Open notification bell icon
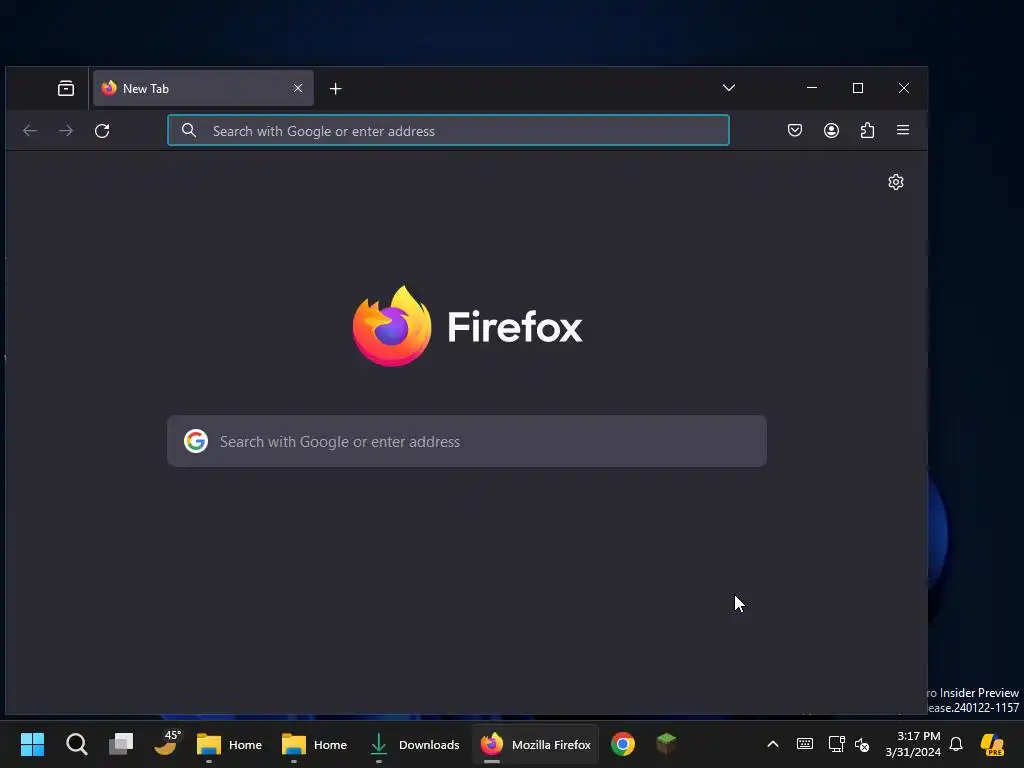Screen dimensions: 1024x768 point(956,744)
